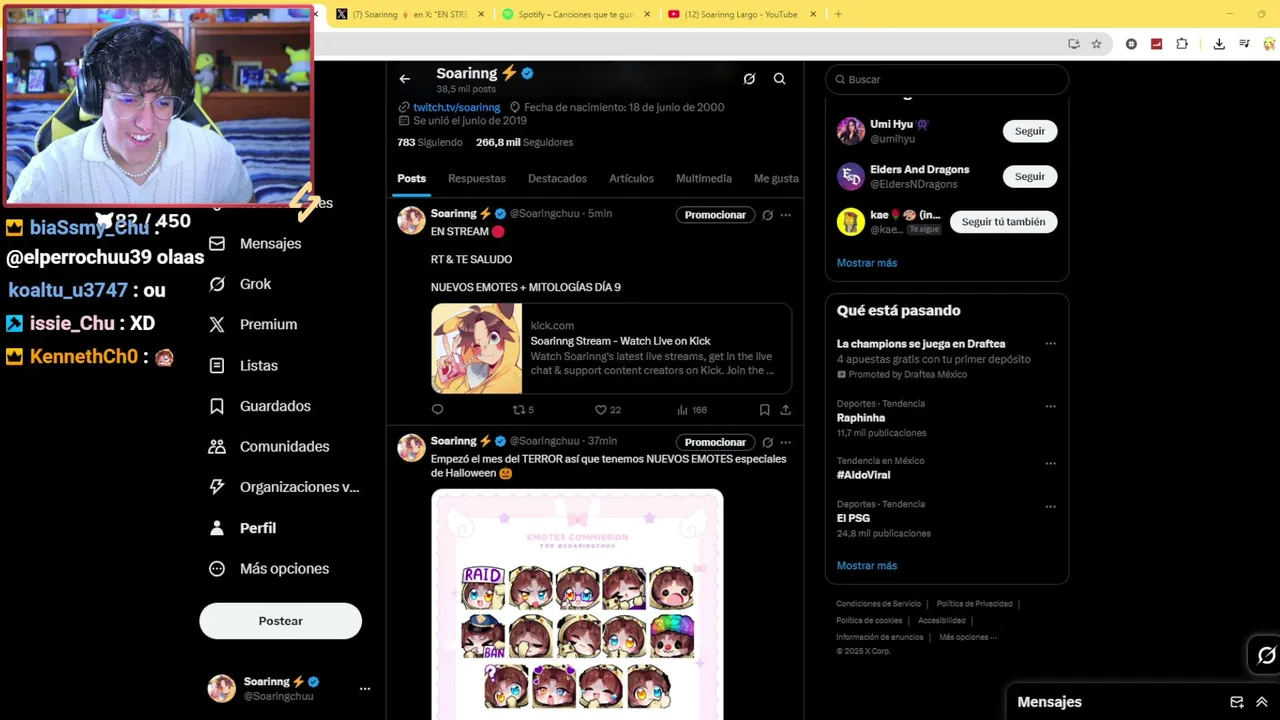Viewport: 1280px width, 720px height.
Task: Go back using the profile header arrow
Action: point(405,79)
